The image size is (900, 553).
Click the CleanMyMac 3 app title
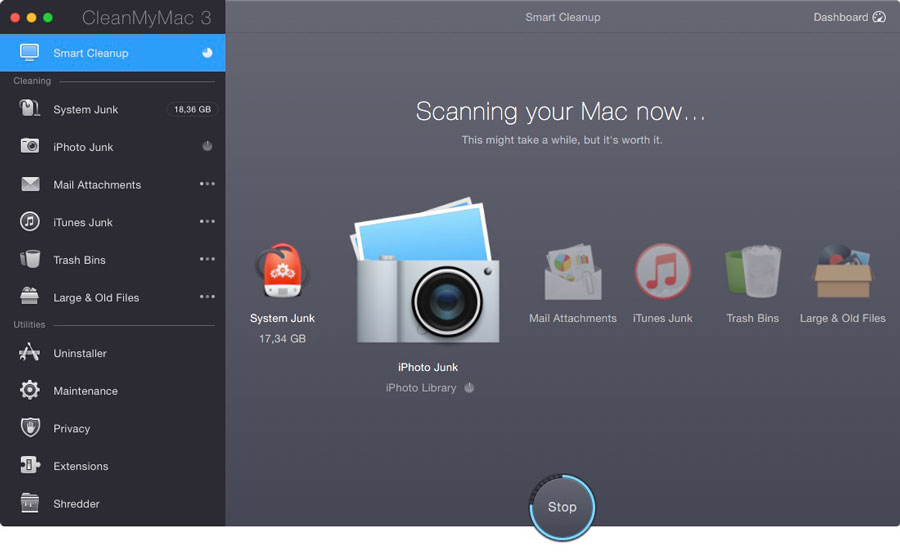click(146, 18)
